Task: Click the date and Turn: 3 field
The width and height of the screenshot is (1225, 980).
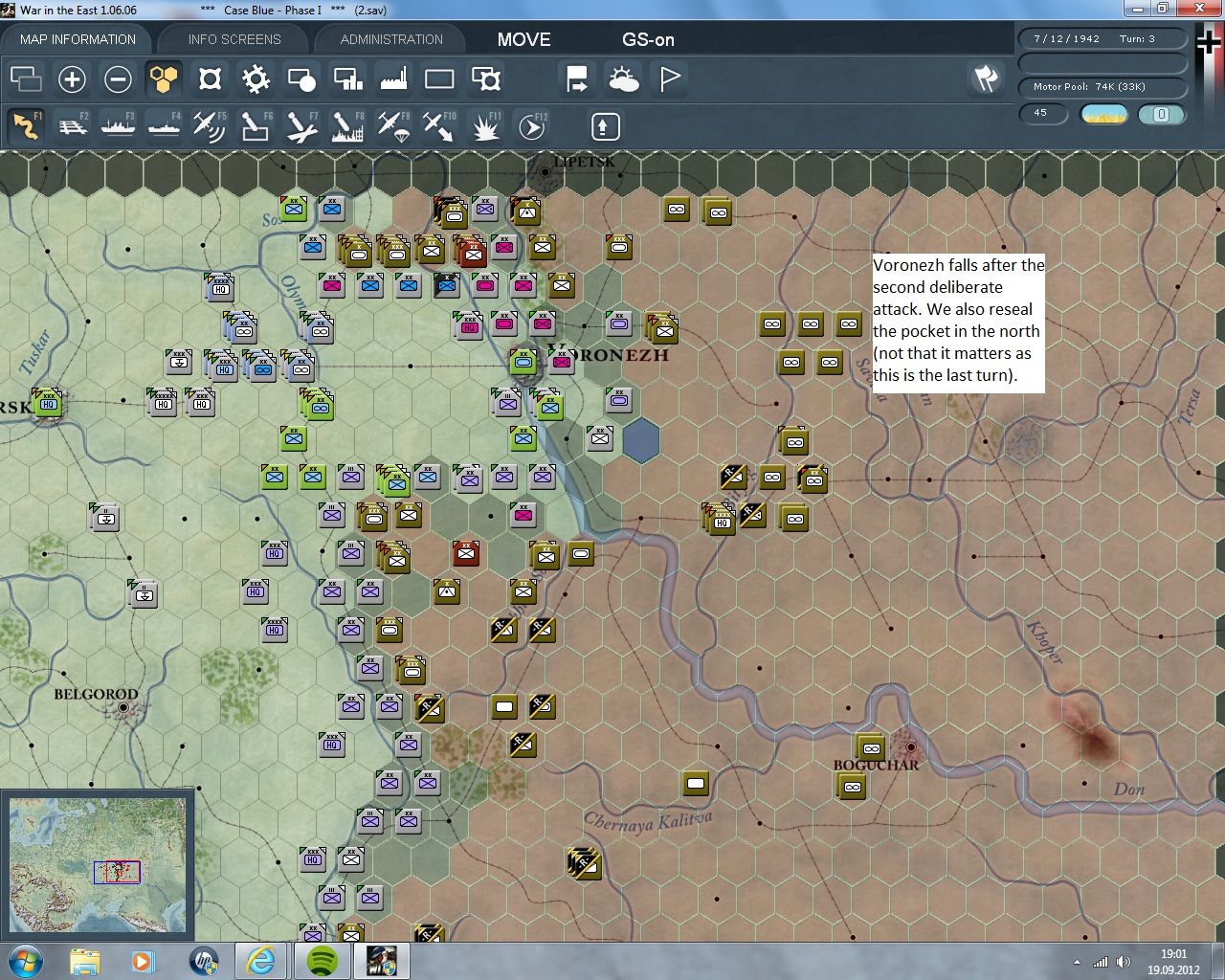Action: [1102, 39]
